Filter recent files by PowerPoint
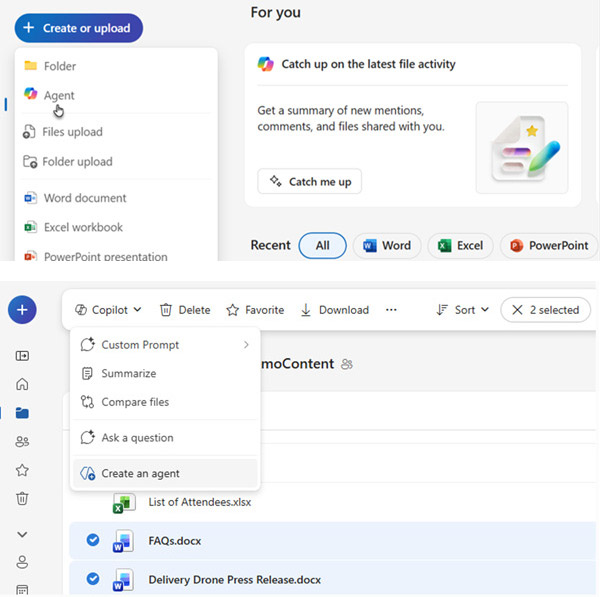600x597 pixels. (549, 245)
